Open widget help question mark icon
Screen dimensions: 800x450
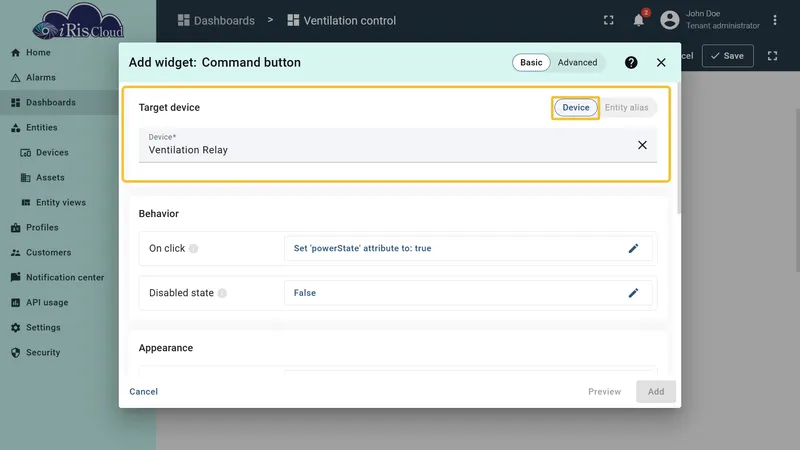coord(631,62)
